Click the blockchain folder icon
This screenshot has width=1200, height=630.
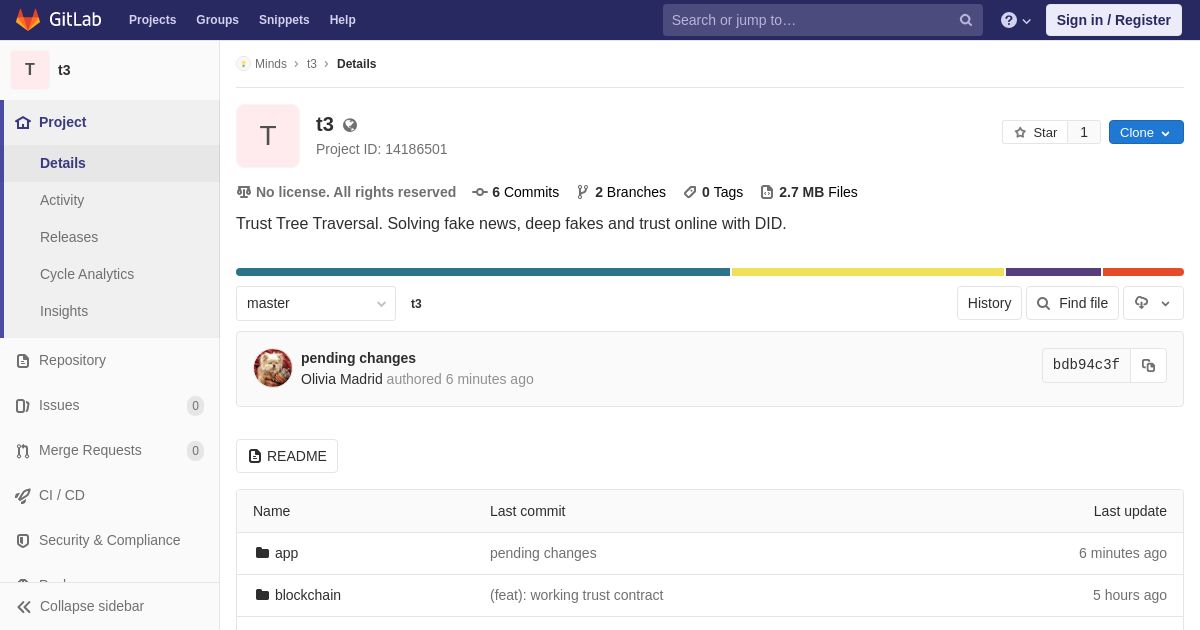coord(263,595)
